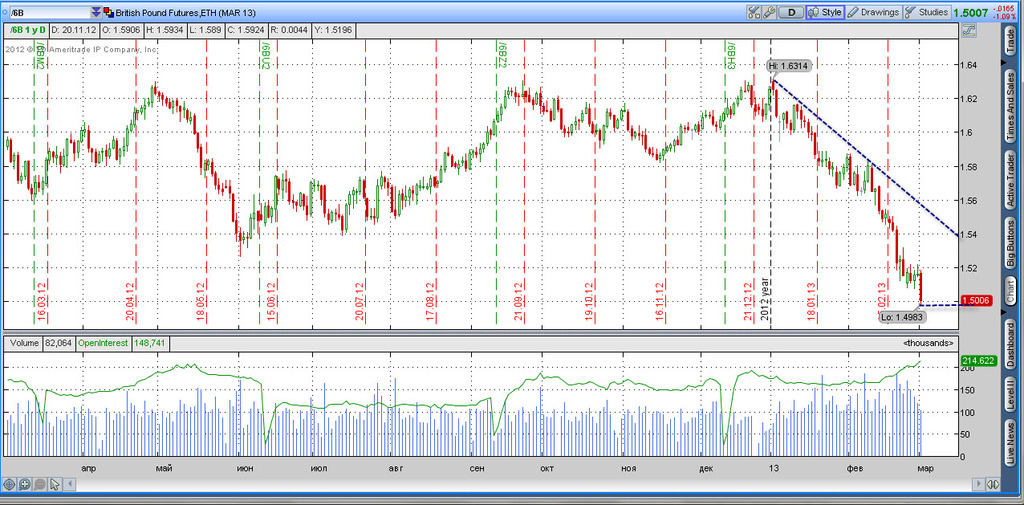Click the 16.03.12 expiration marker
This screenshot has width=1024, height=505.
(42, 301)
